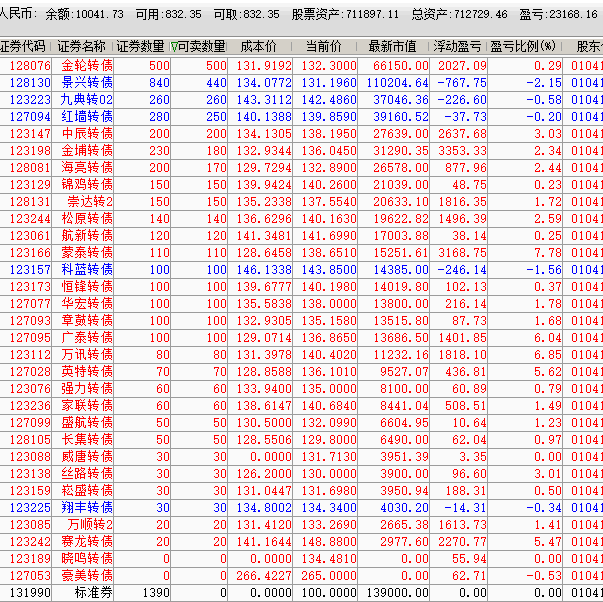Viewport: 603px width, 602px height.
Task: Select the 金轮转债 row name
Action: pos(87,66)
